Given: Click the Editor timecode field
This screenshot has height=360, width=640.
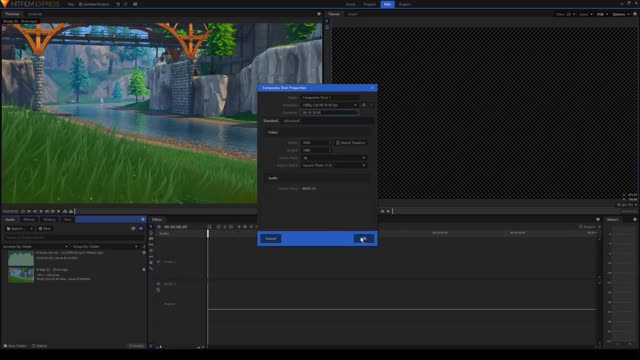Looking at the screenshot, I should (176, 227).
